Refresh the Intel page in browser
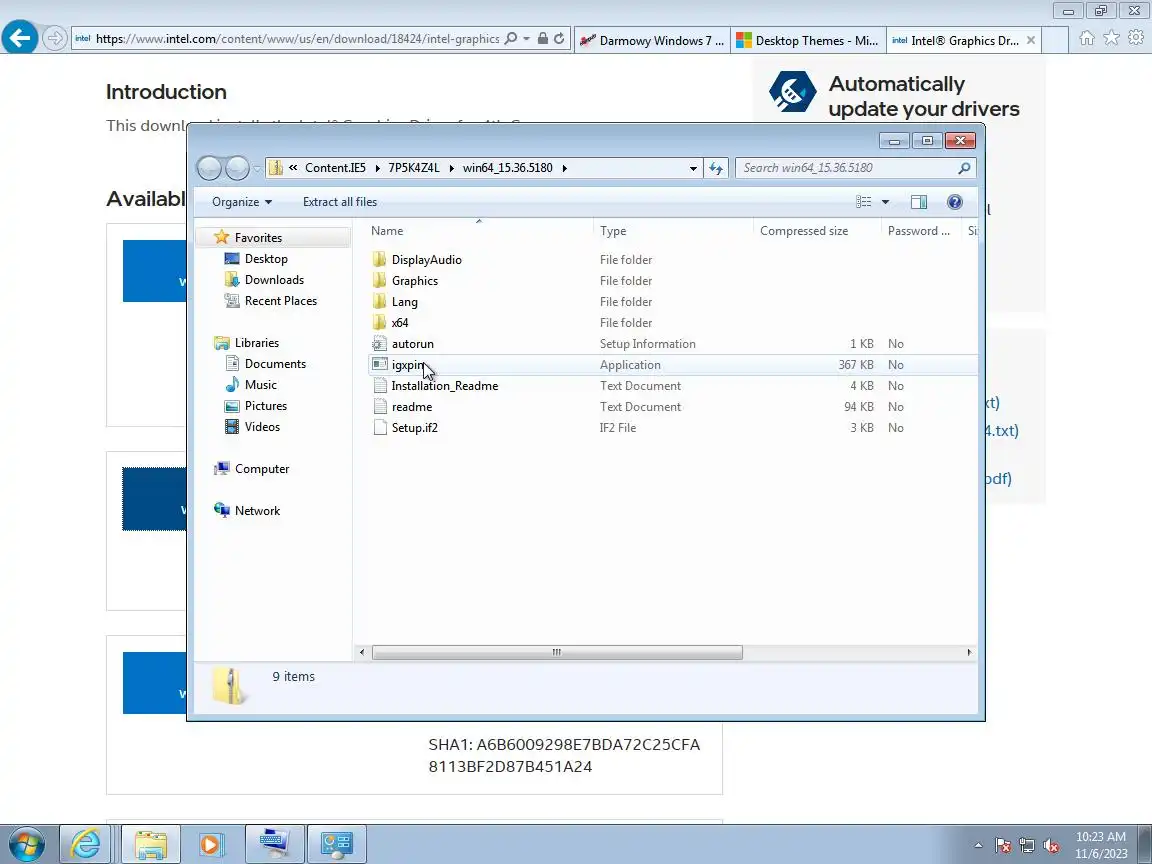This screenshot has width=1152, height=864. coord(559,39)
